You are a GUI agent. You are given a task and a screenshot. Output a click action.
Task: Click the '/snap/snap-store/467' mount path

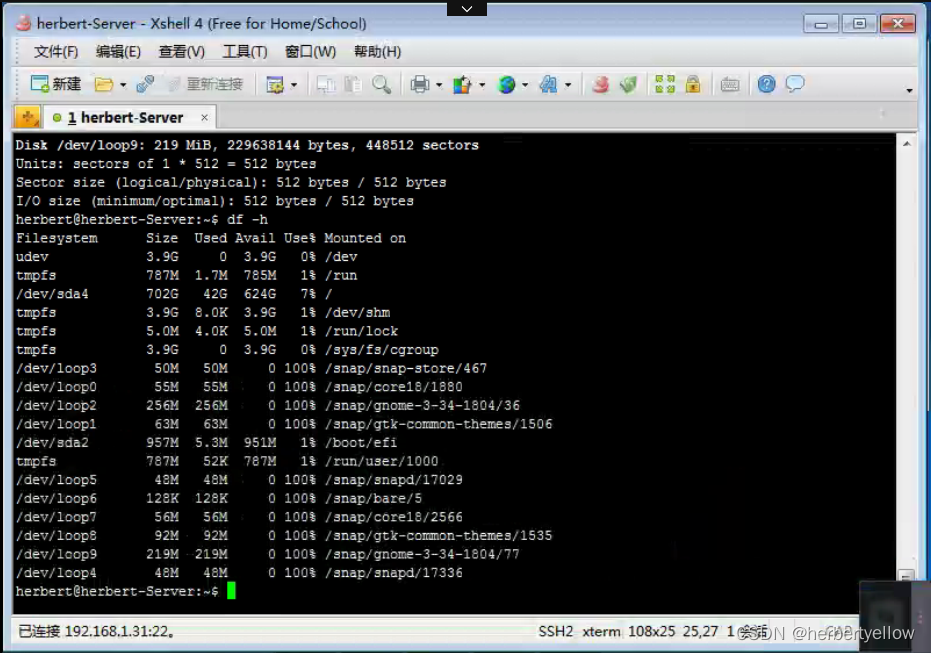tap(406, 368)
